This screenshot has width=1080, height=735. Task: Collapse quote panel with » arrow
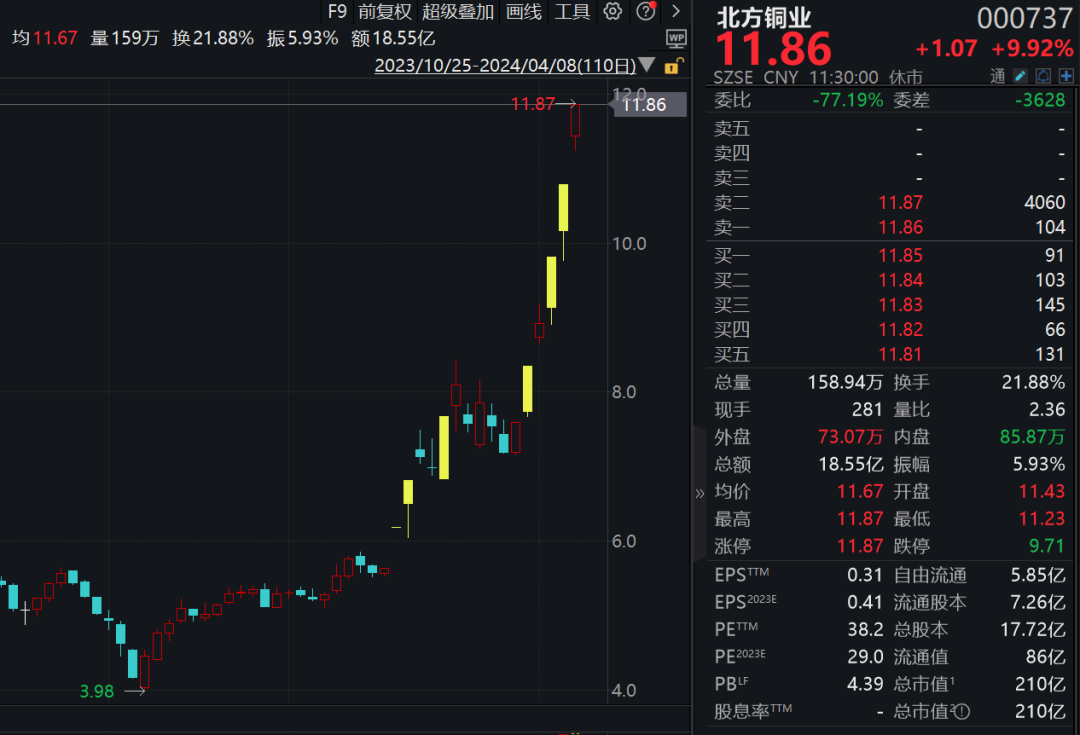pos(700,493)
